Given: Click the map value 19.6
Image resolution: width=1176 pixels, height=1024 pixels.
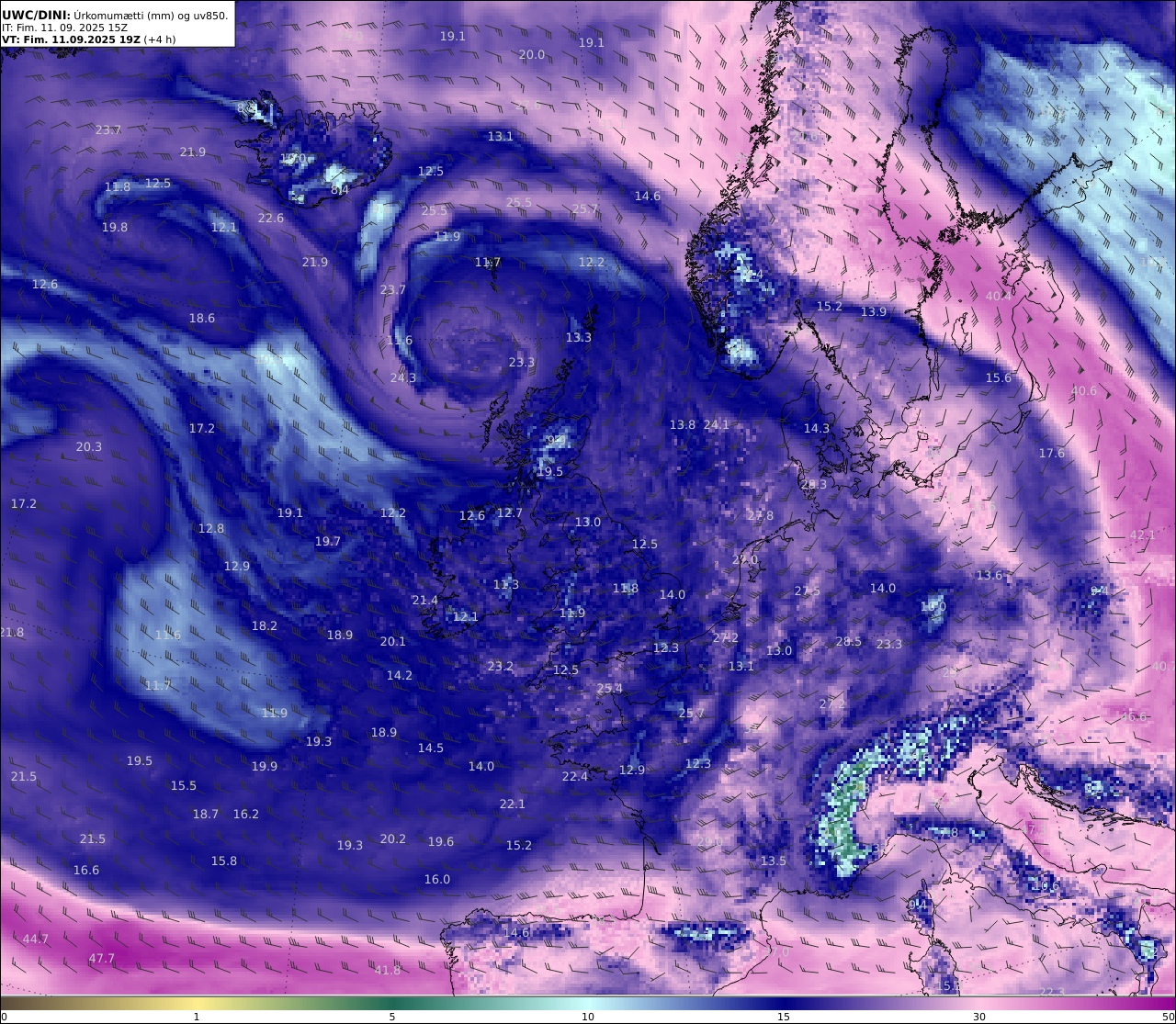Looking at the screenshot, I should point(441,842).
